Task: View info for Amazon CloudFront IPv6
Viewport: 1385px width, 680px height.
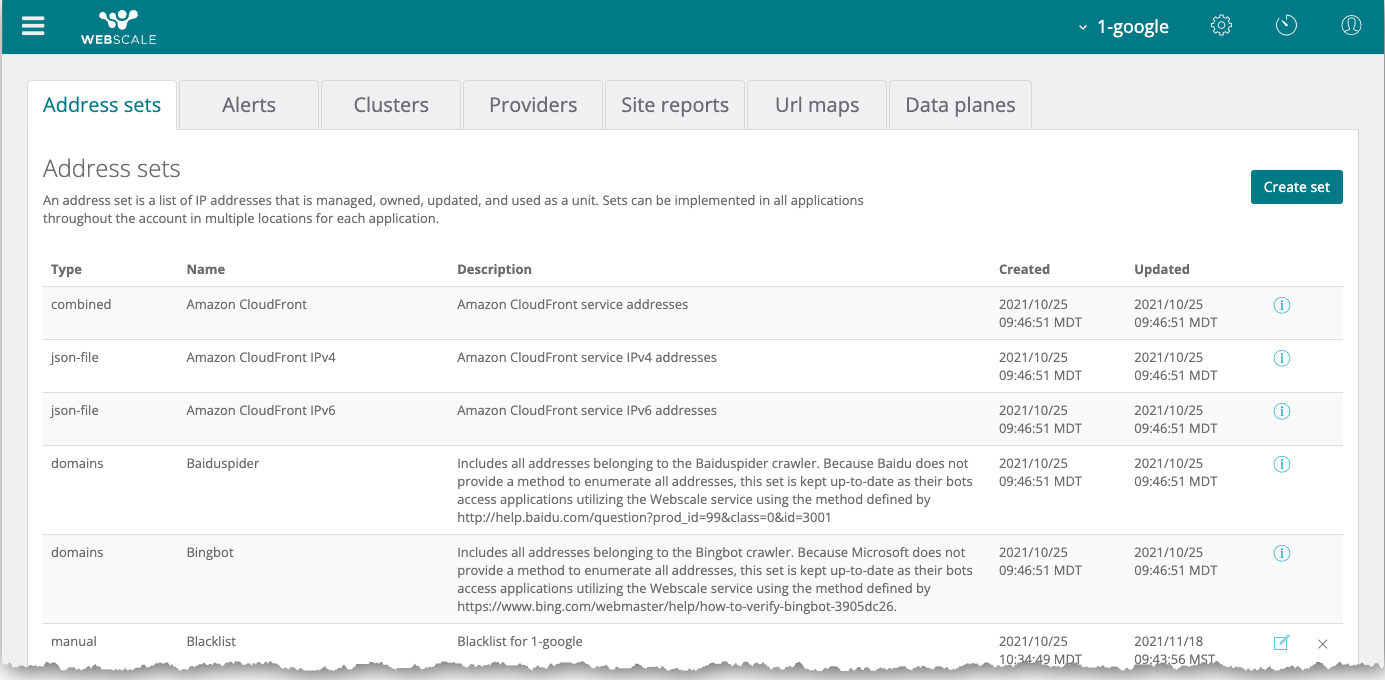Action: pyautogui.click(x=1281, y=411)
